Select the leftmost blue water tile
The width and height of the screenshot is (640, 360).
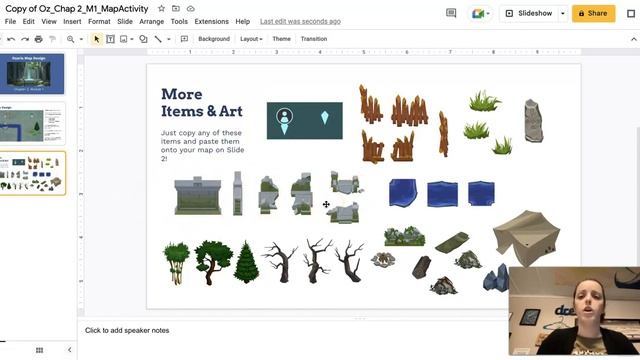point(403,193)
